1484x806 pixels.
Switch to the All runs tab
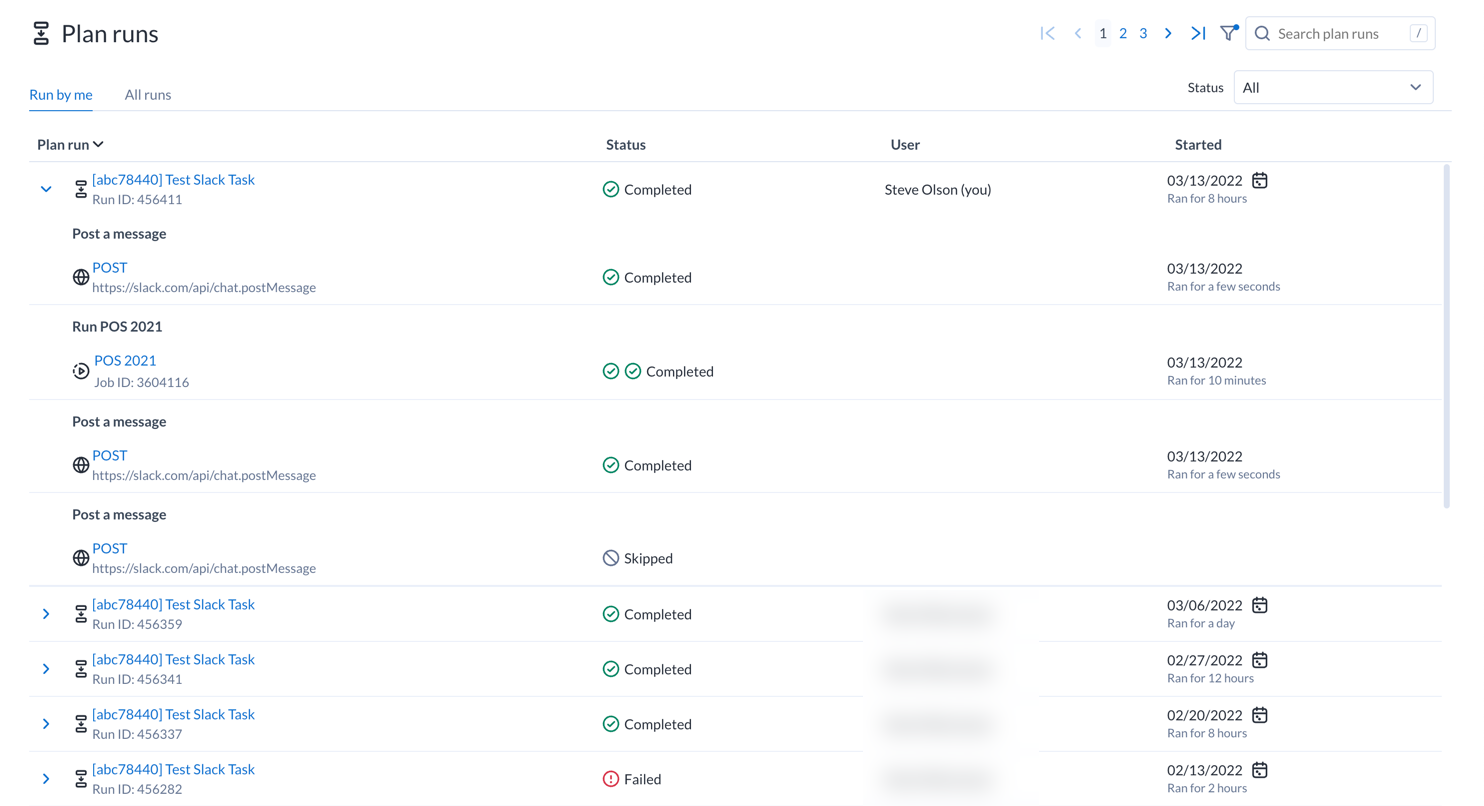(x=148, y=95)
